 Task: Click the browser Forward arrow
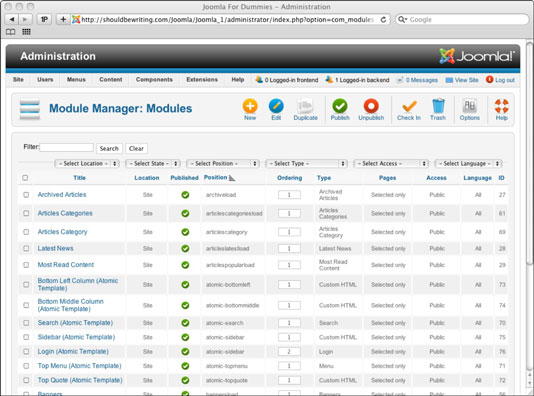click(x=25, y=19)
